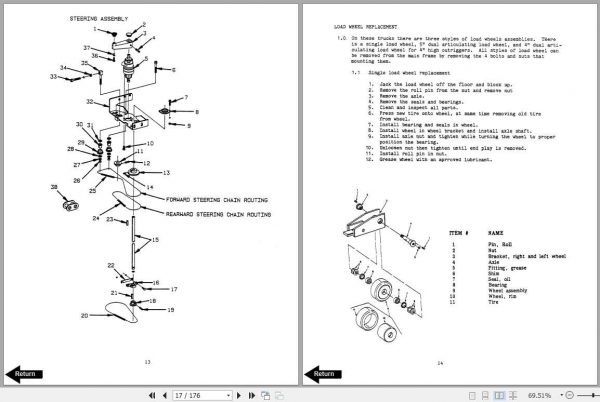Click part number 38 in steering diagram

[x=54, y=187]
